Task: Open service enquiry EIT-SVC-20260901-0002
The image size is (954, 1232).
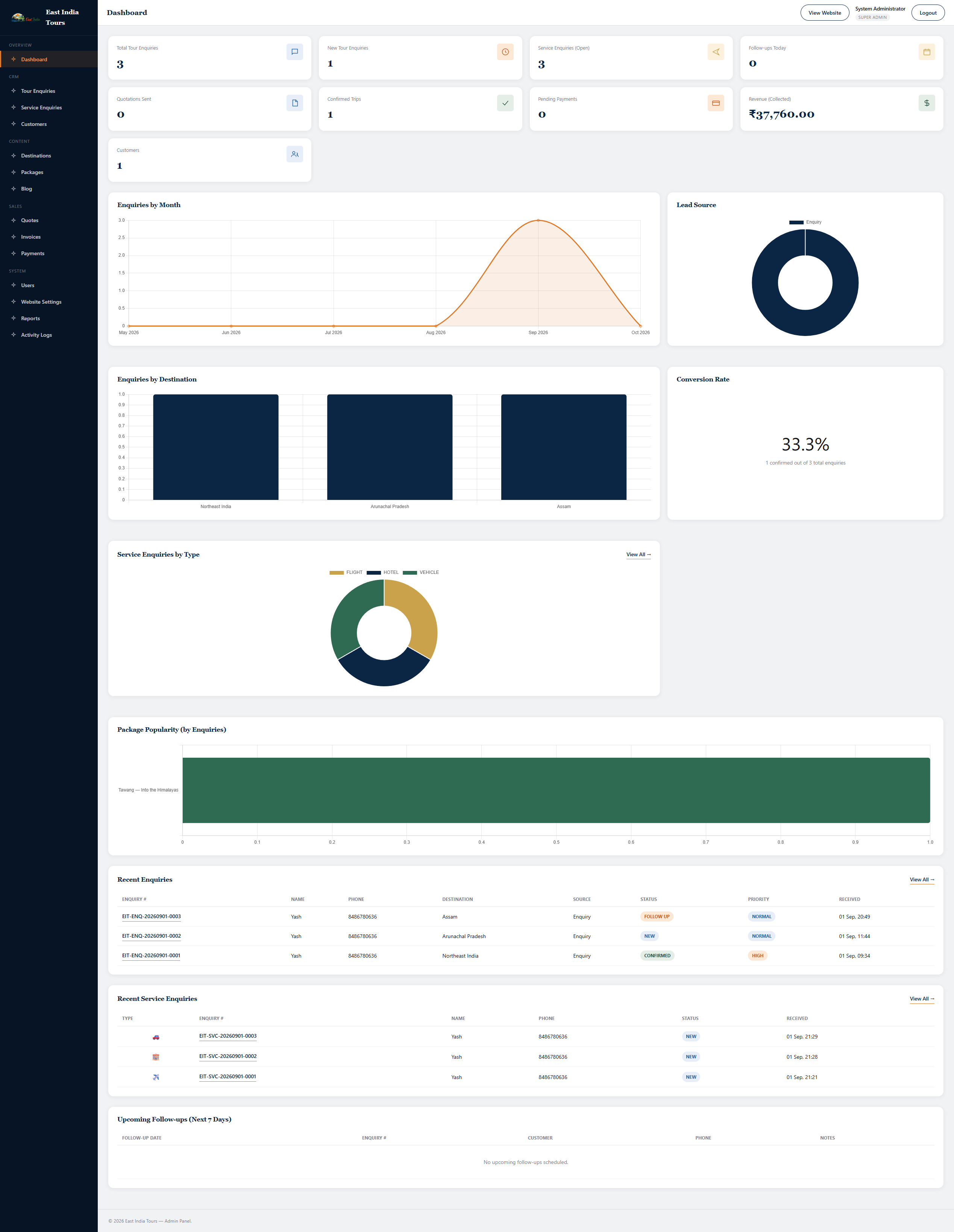Action: click(228, 1056)
